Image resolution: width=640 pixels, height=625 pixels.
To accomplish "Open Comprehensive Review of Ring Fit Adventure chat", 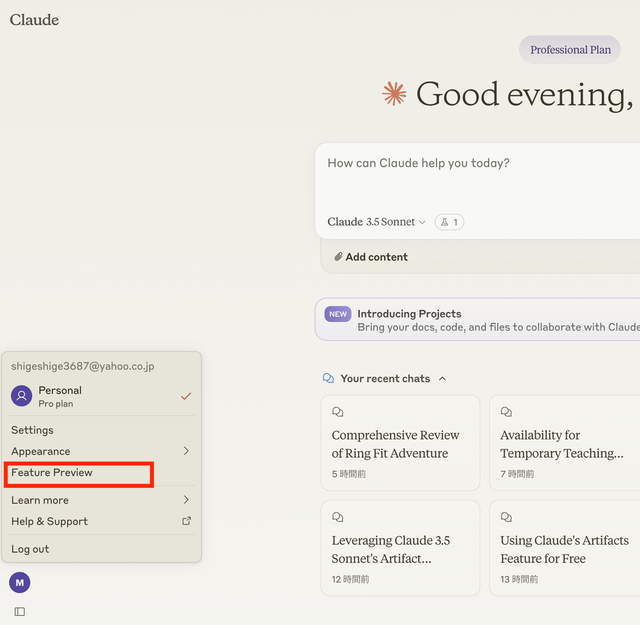I will pos(400,443).
